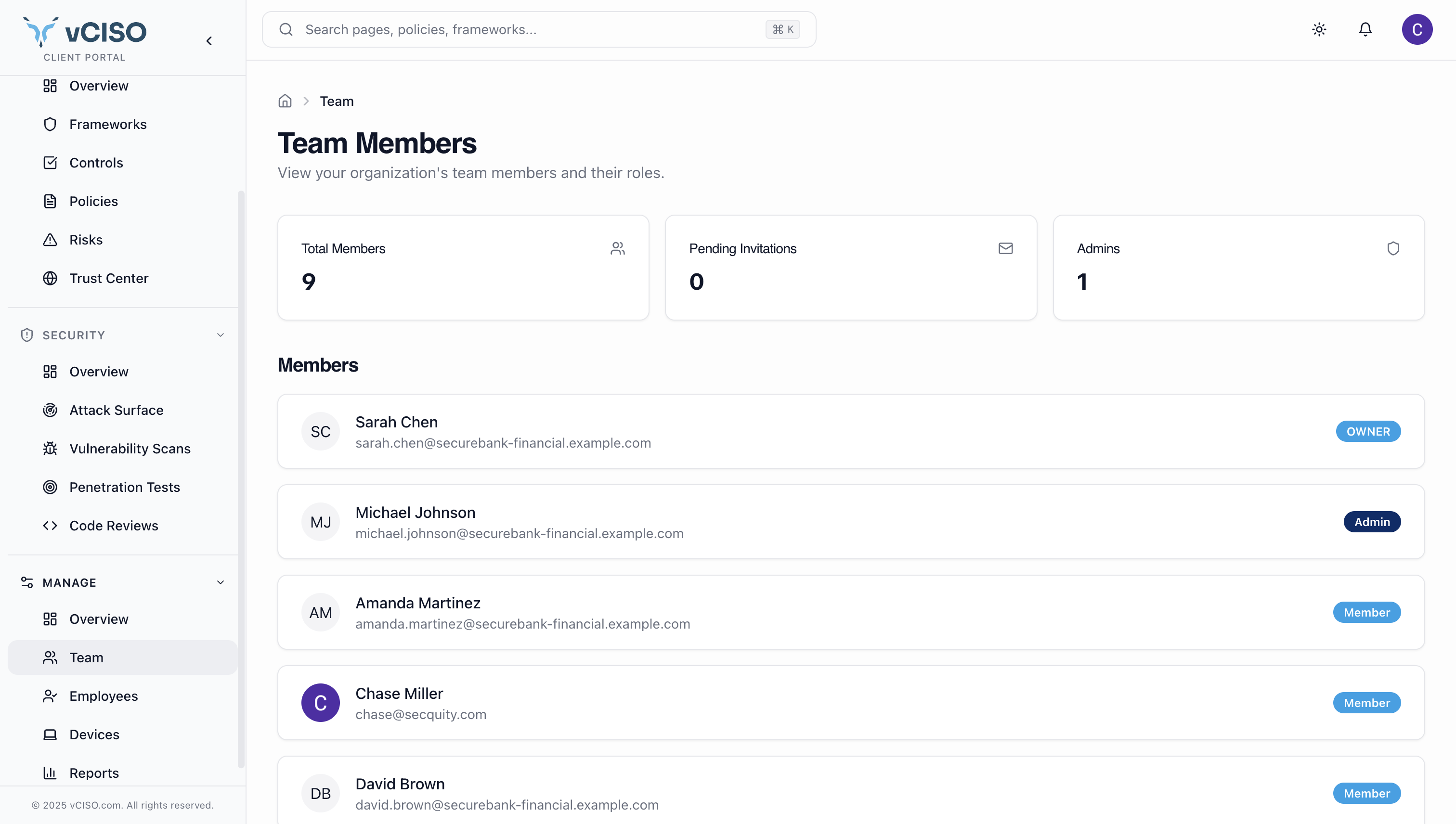
Task: Click Amanda Martinez's Member badge
Action: tap(1366, 612)
